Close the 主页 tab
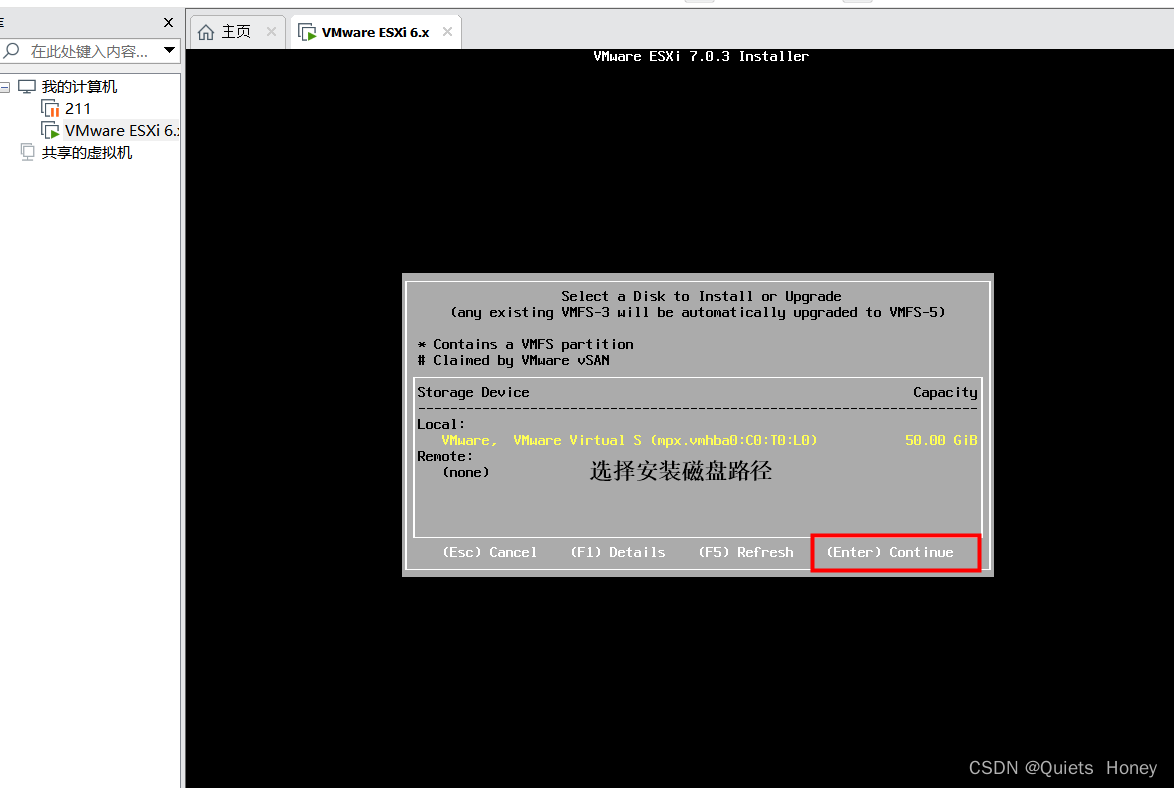Viewport: 1174px width, 788px height. tap(271, 31)
